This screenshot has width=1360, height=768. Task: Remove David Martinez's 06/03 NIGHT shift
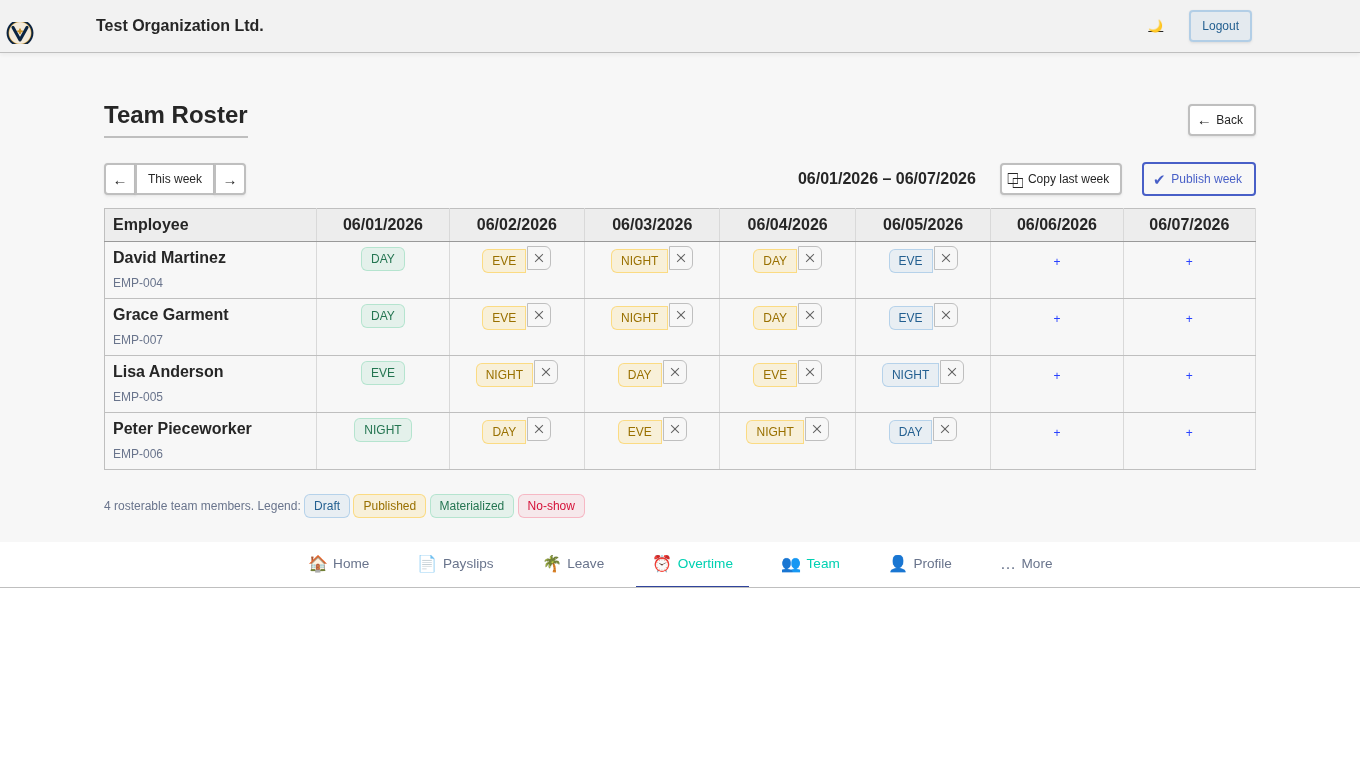681,258
